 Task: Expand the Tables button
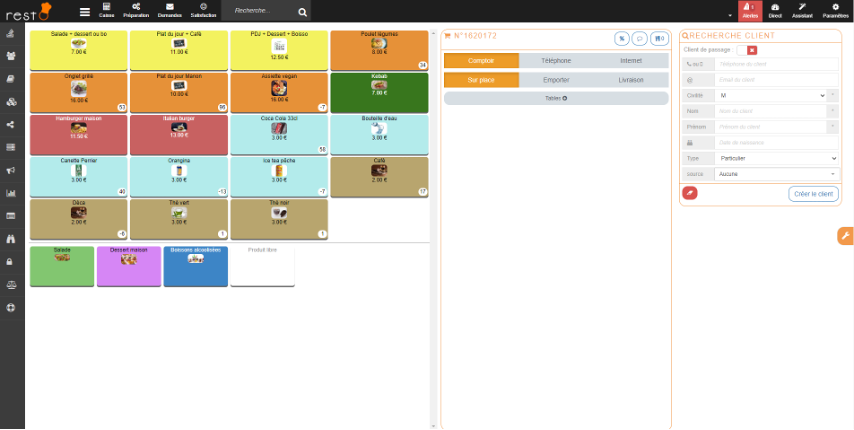pyautogui.click(x=556, y=98)
